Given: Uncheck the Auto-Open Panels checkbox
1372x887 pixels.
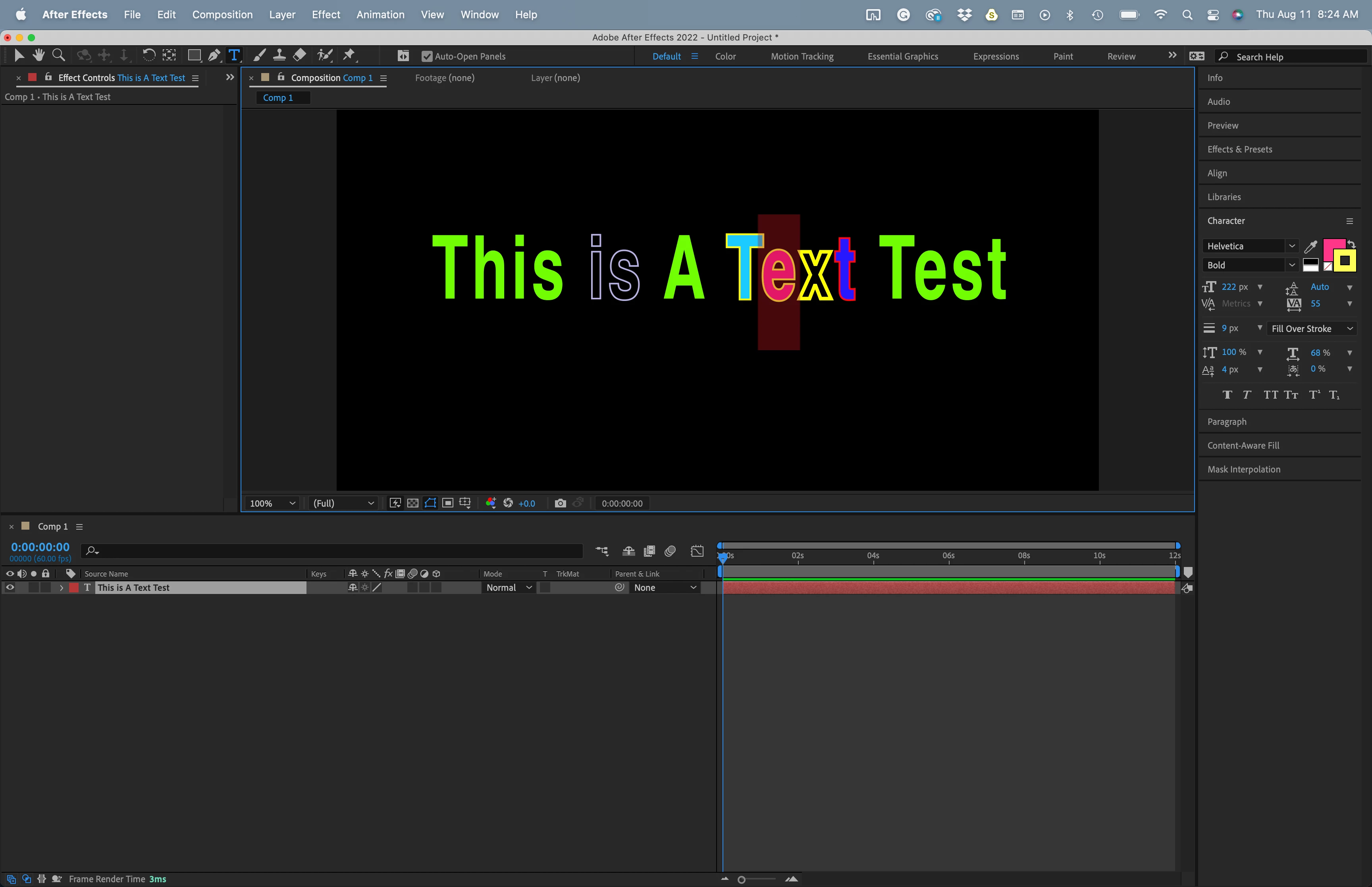Looking at the screenshot, I should point(427,56).
